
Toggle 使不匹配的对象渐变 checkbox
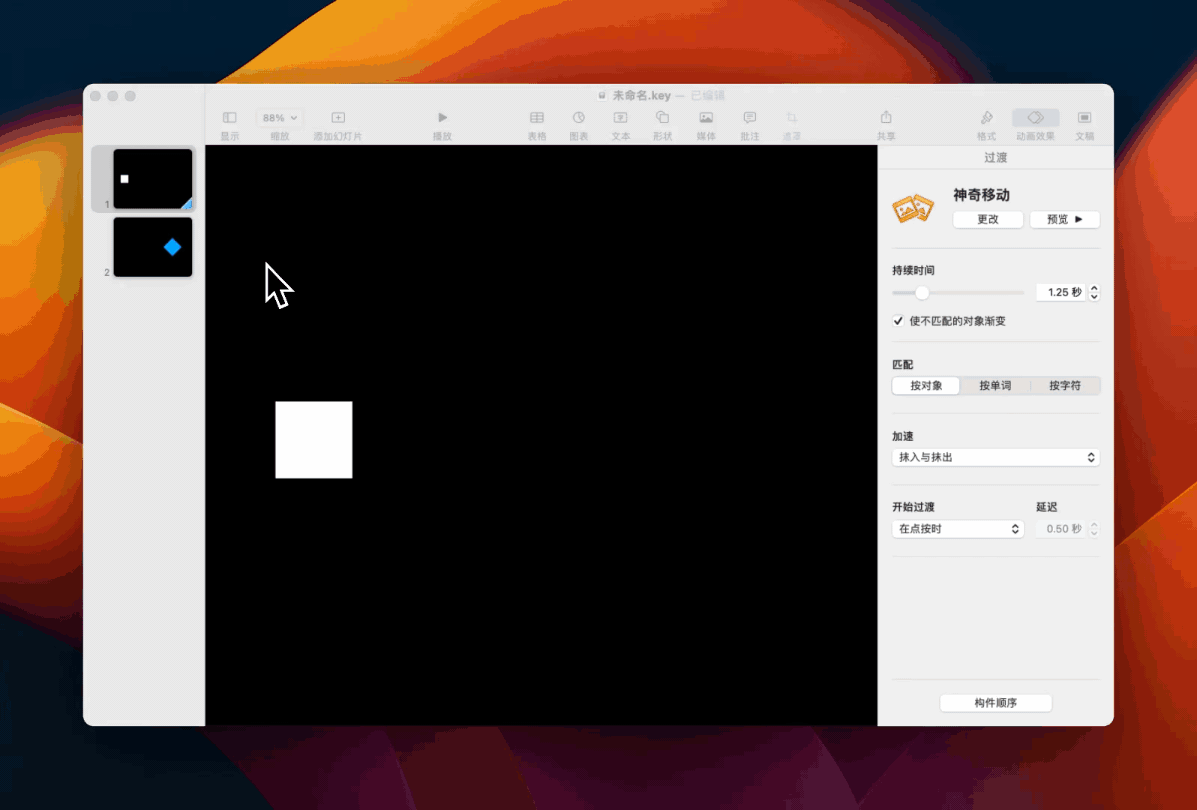[898, 321]
